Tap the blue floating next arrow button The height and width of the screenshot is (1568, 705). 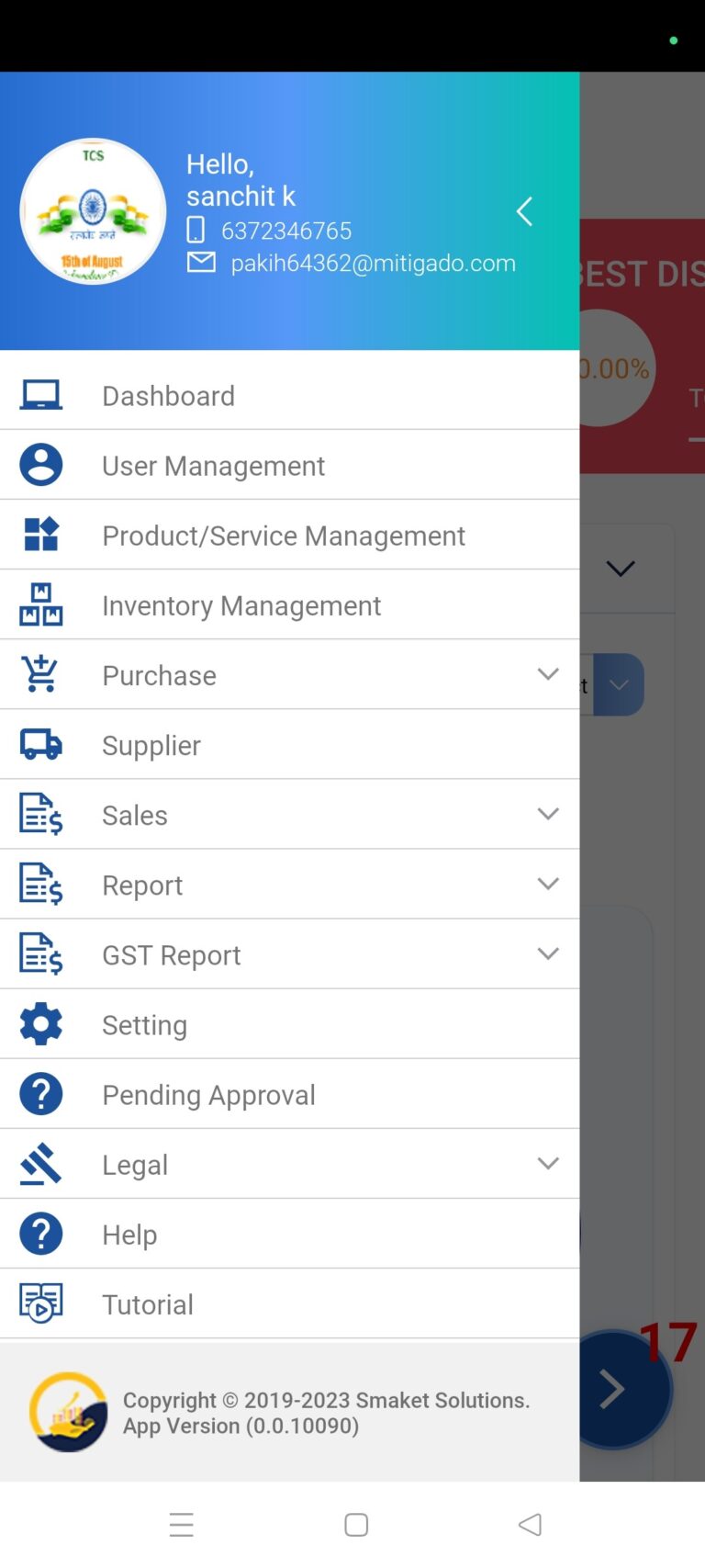pos(613,1389)
